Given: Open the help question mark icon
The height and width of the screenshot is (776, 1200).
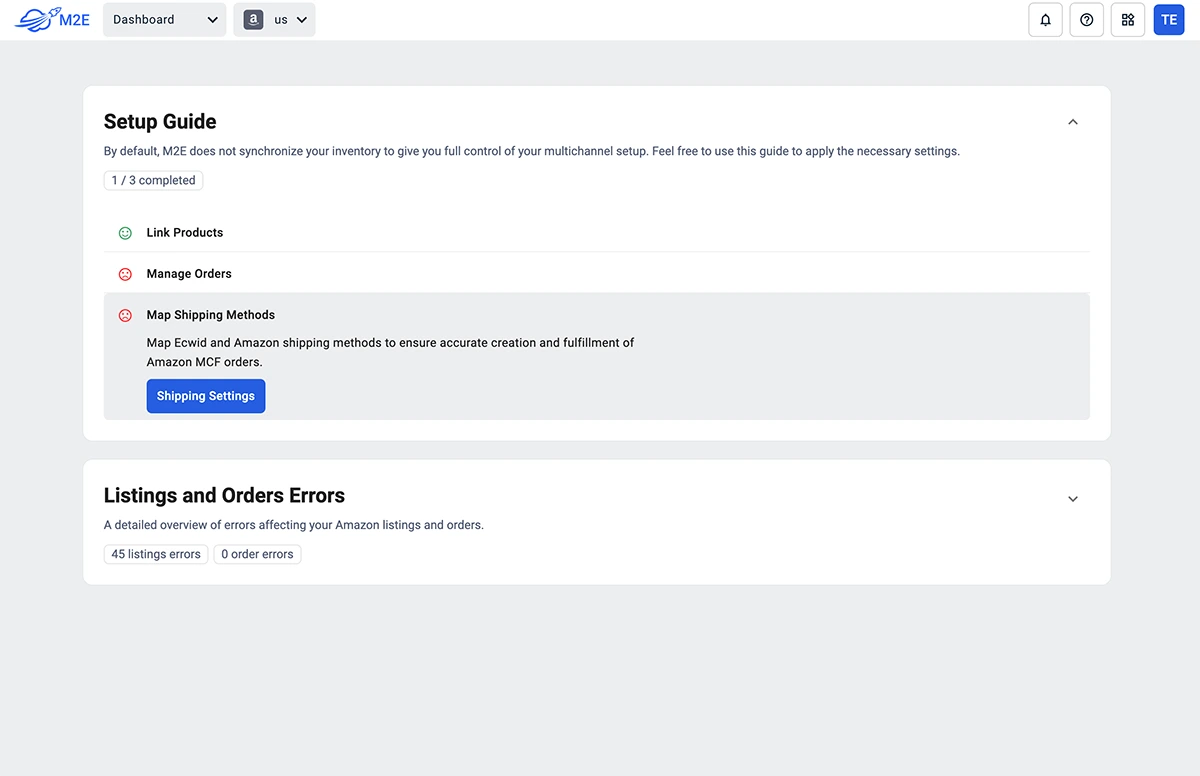Looking at the screenshot, I should tap(1086, 20).
